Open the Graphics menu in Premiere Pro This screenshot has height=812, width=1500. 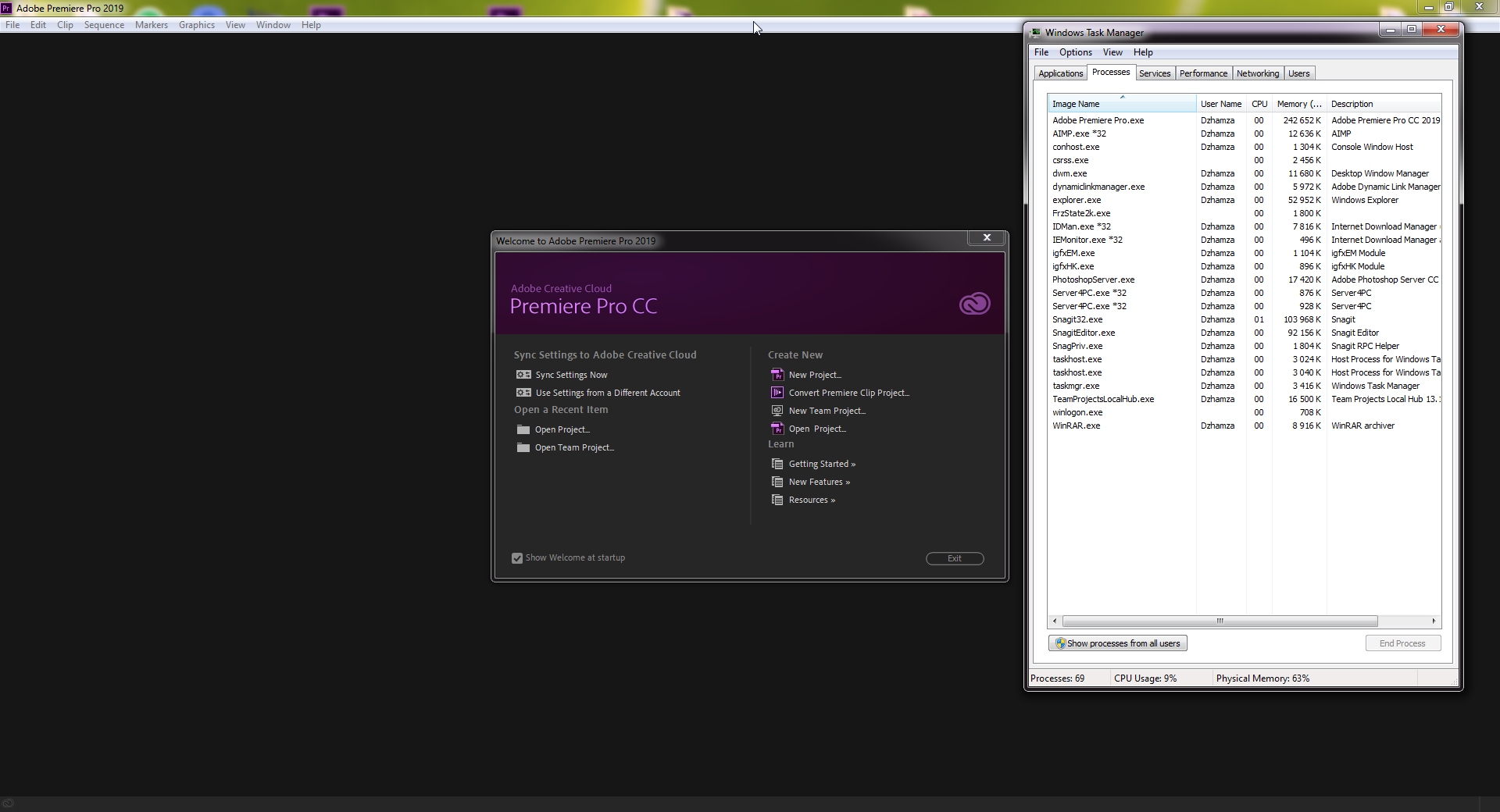point(196,25)
